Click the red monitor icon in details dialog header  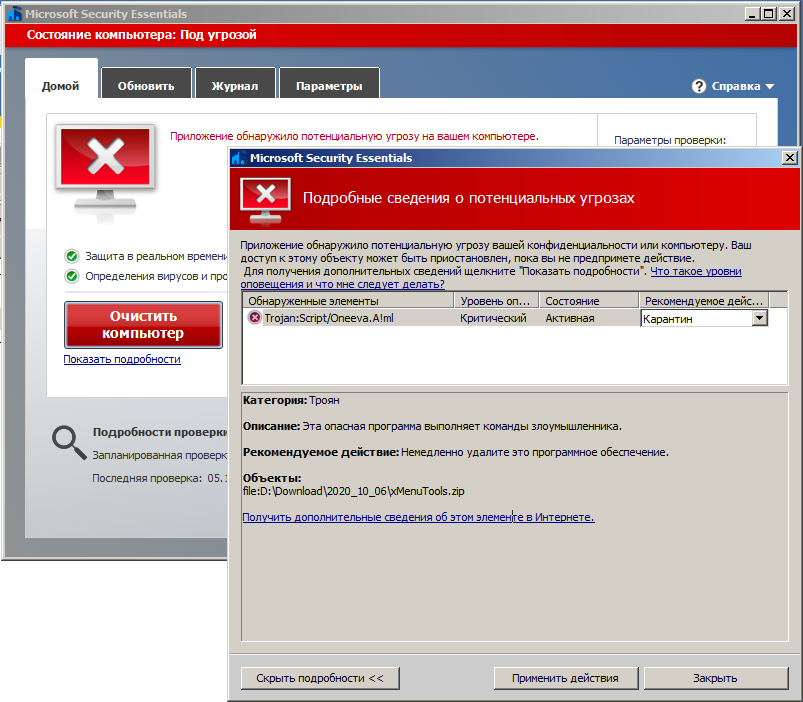pyautogui.click(x=266, y=199)
